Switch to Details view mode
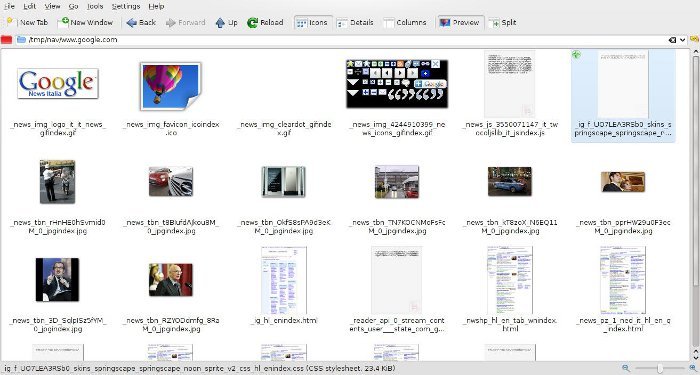This screenshot has height=375, width=700. [355, 22]
